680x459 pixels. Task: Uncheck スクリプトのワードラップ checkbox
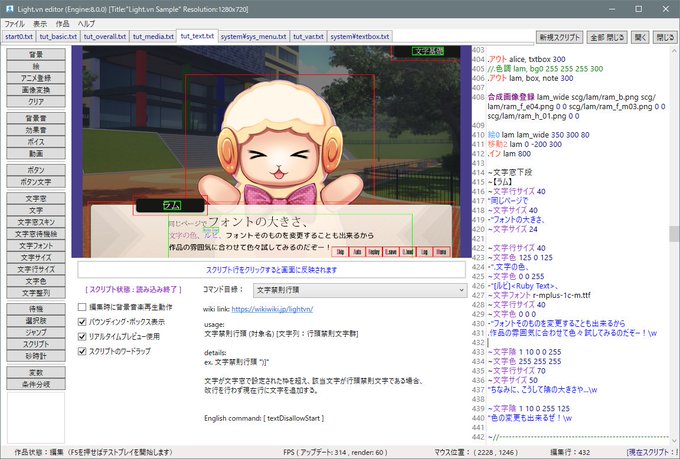click(82, 351)
